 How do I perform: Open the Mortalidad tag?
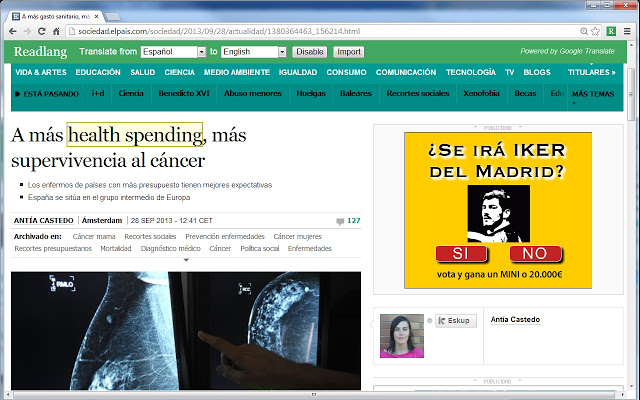click(x=116, y=249)
